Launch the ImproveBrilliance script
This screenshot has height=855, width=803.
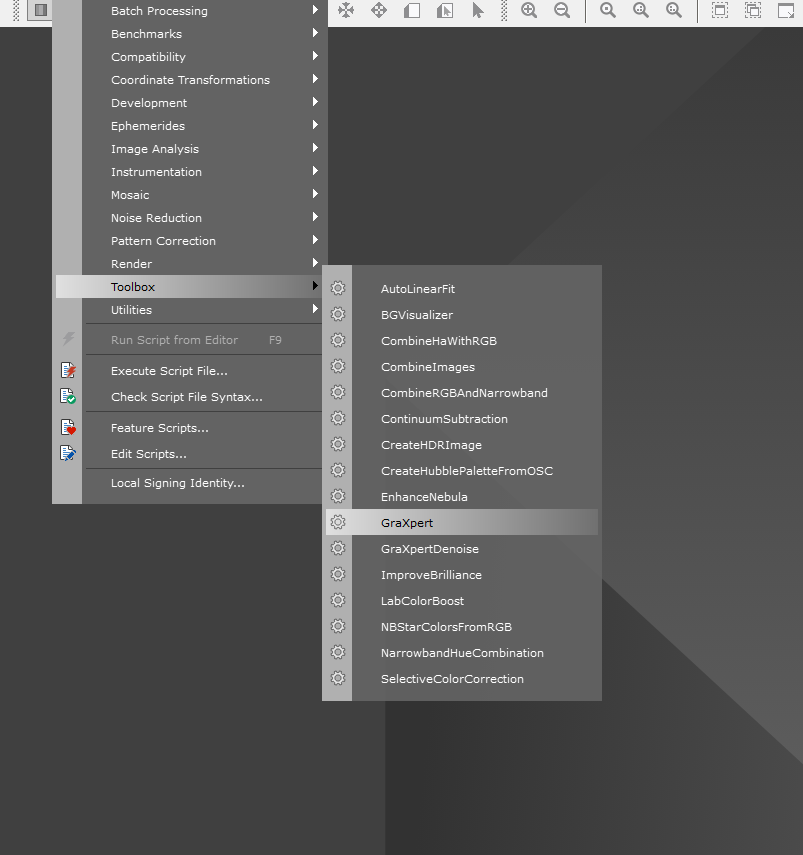coord(462,575)
